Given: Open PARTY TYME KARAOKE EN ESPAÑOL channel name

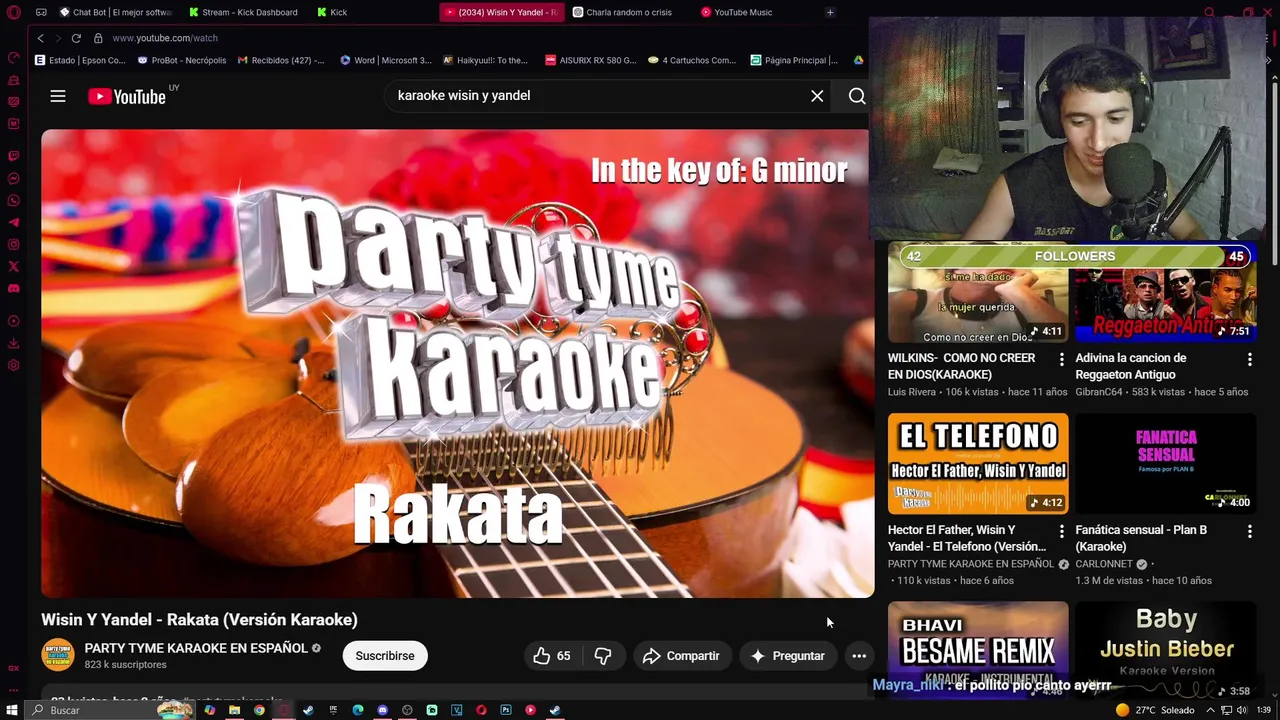Looking at the screenshot, I should [x=196, y=648].
